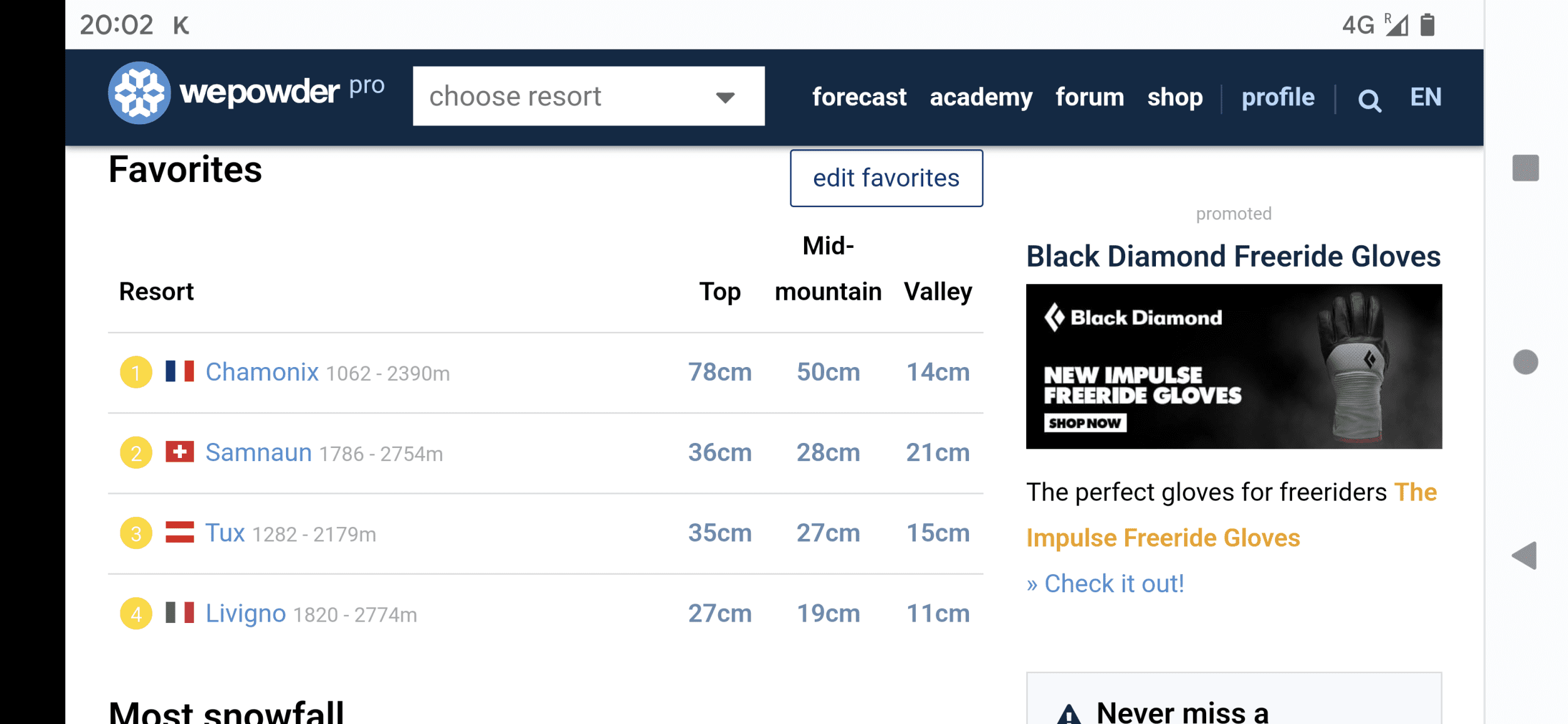Tap the Android back triangle button
This screenshot has height=724, width=1568.
(x=1525, y=555)
